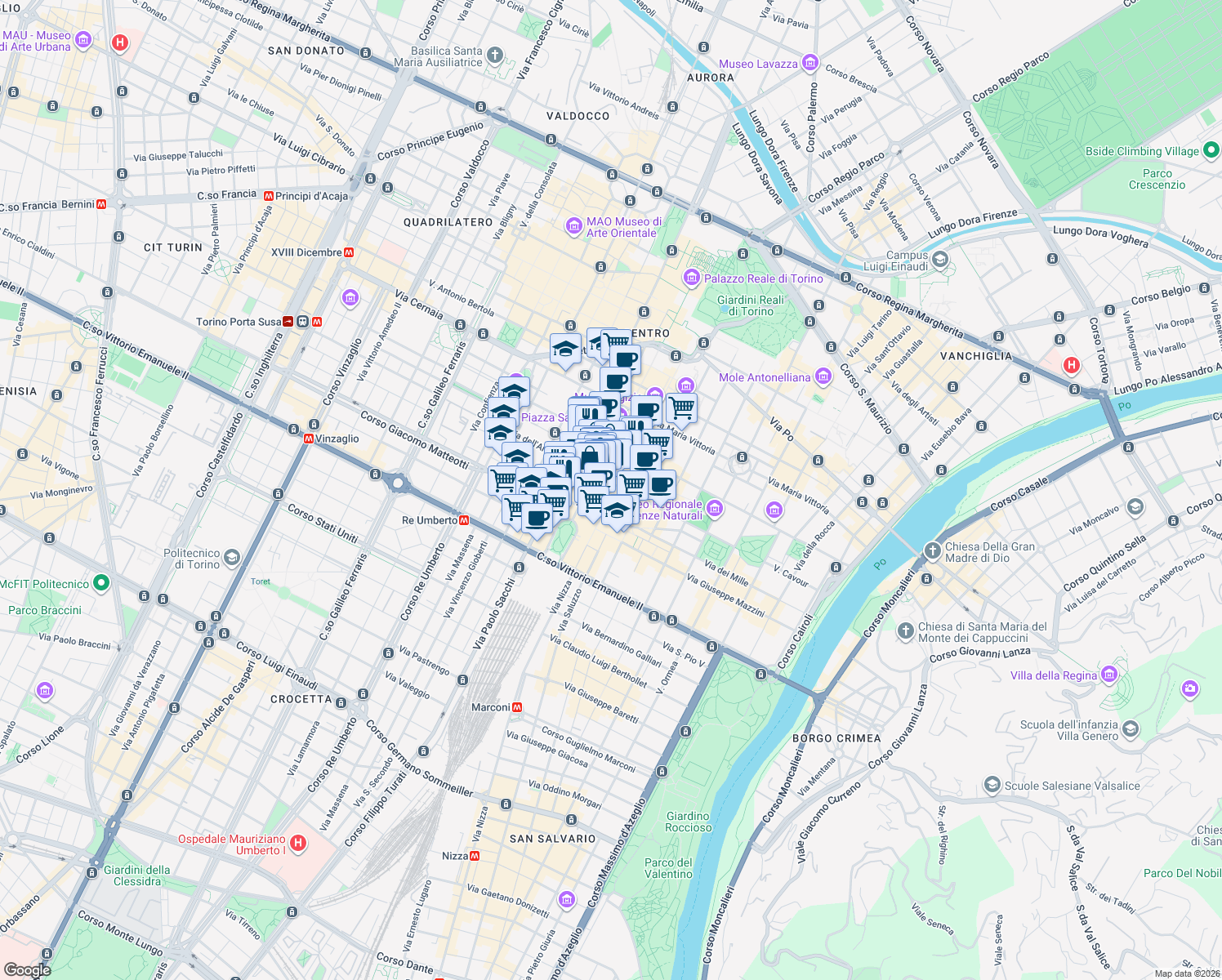
Task: Click the MAO Museo di Arte Orientale marker
Action: [574, 227]
